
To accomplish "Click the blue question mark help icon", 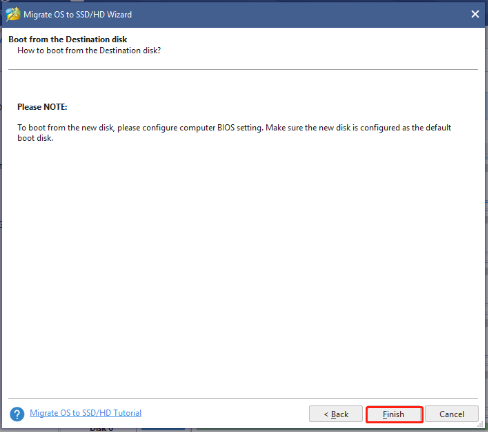I will [17, 414].
